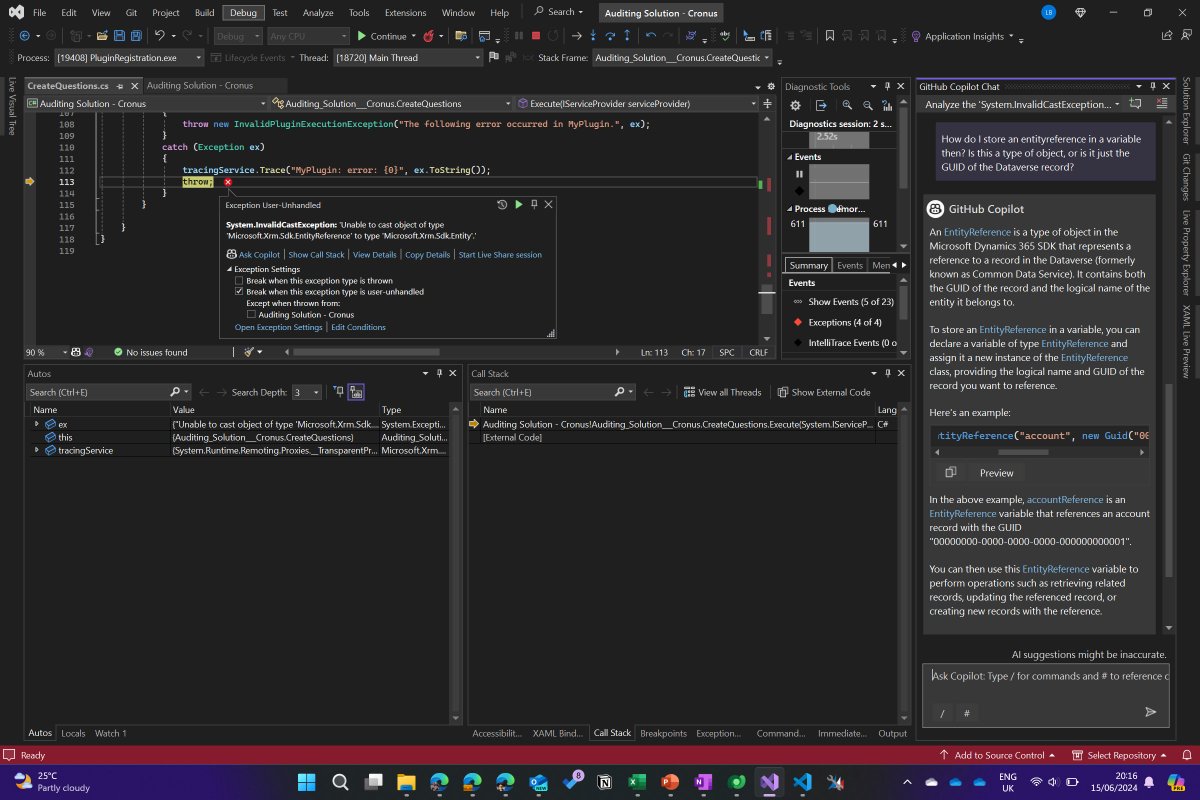The width and height of the screenshot is (1200, 800).
Task: Expand the tracingService variable in Autos
Action: point(37,450)
